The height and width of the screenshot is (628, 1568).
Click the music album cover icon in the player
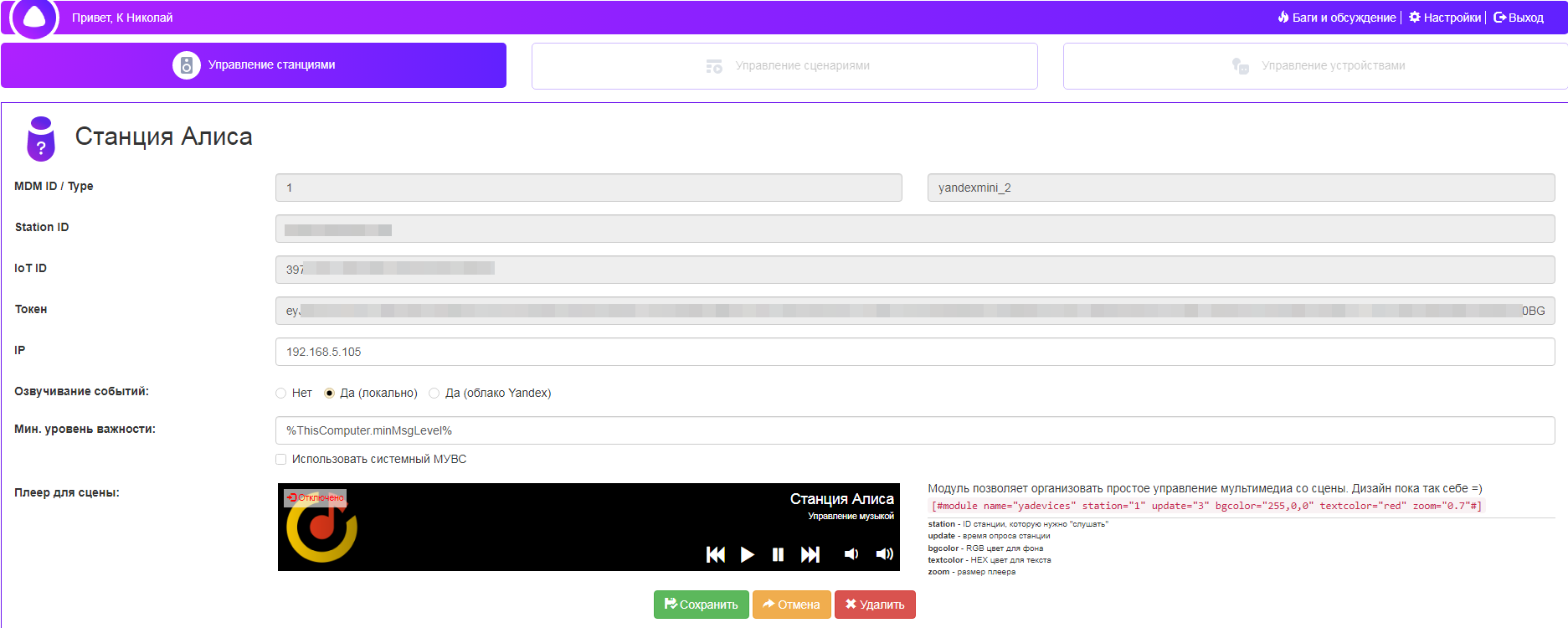pos(322,528)
